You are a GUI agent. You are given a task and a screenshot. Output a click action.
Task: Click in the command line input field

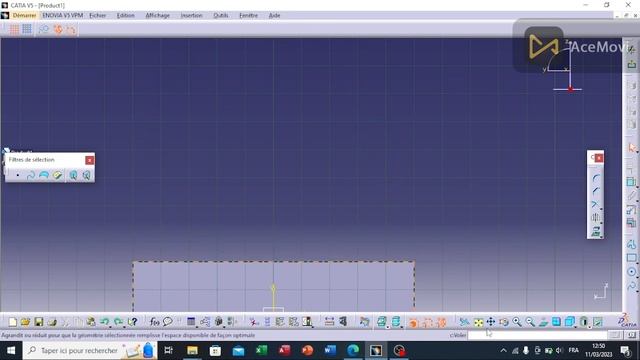point(537,335)
